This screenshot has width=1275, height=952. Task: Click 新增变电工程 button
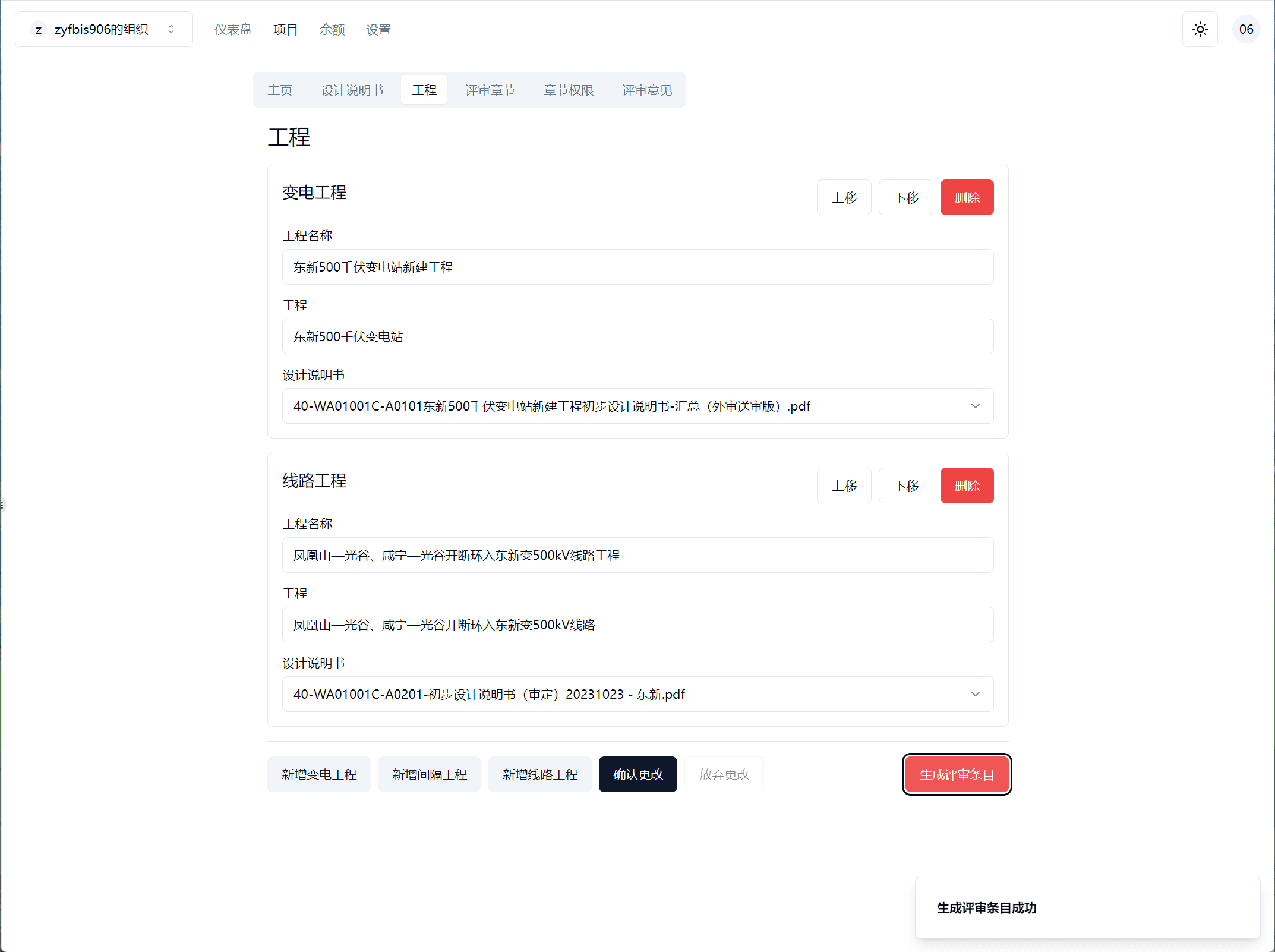[x=319, y=774]
